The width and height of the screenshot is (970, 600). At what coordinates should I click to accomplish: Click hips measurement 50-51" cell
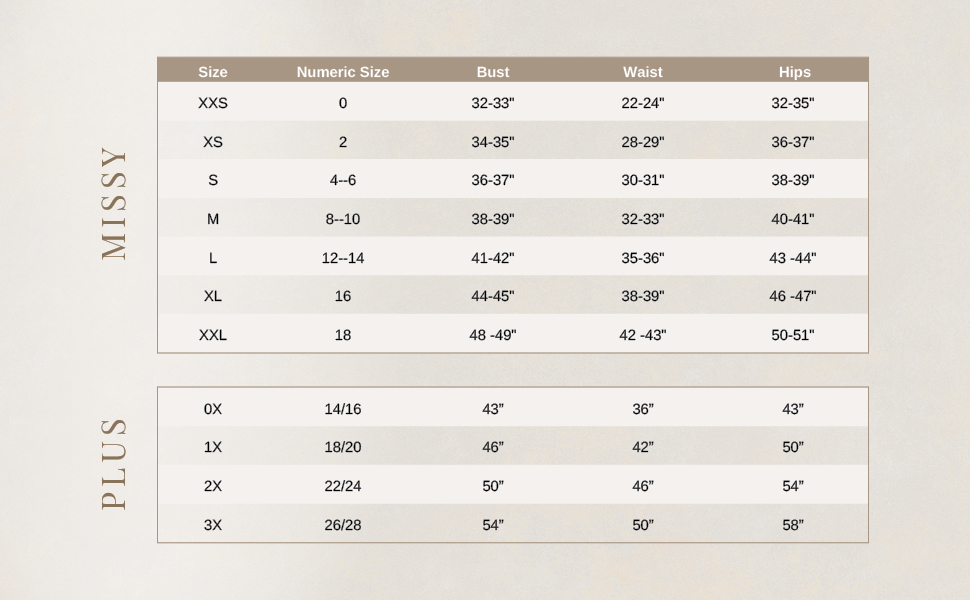point(793,335)
